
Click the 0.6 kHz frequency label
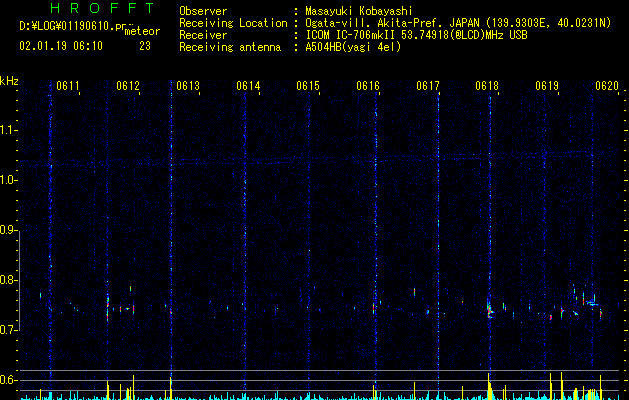click(x=8, y=380)
